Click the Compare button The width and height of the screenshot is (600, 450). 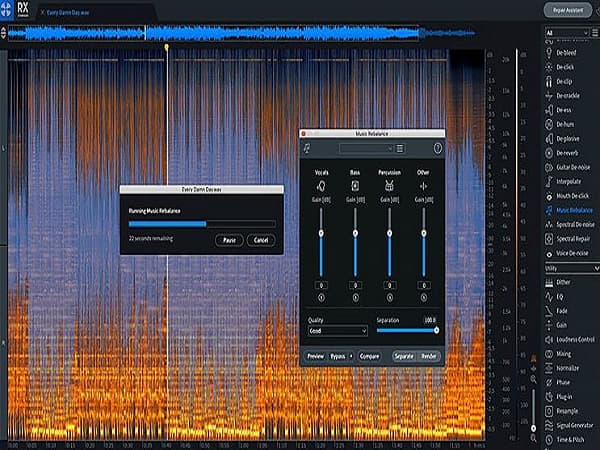point(369,356)
